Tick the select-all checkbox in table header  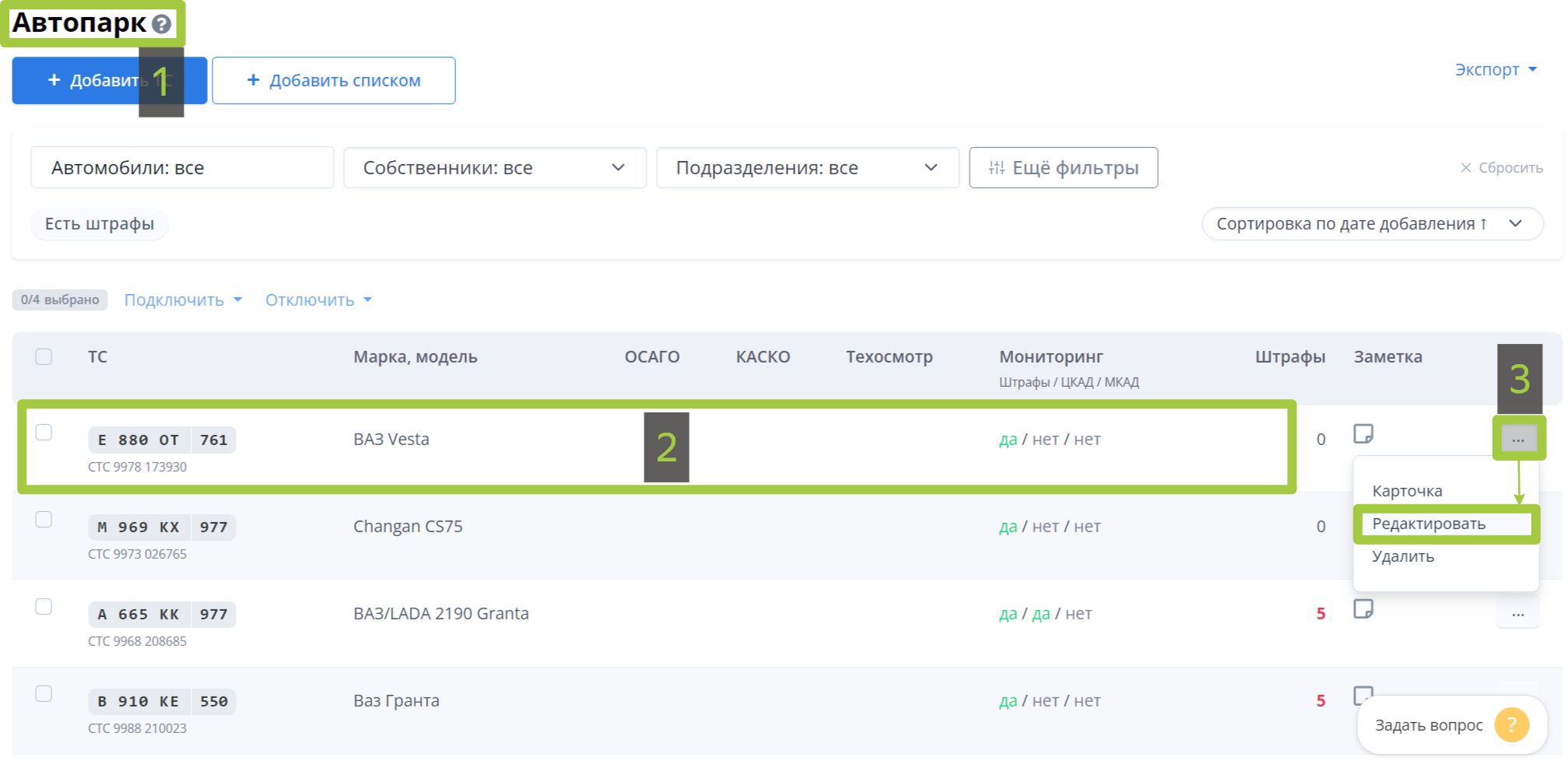pyautogui.click(x=44, y=356)
